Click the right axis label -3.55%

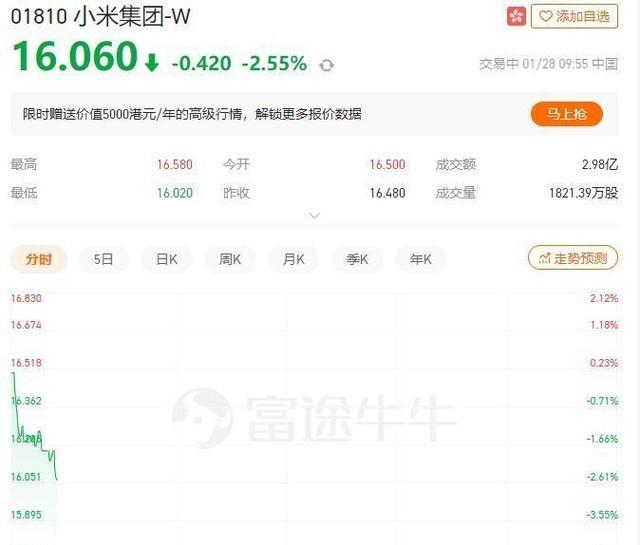point(602,515)
